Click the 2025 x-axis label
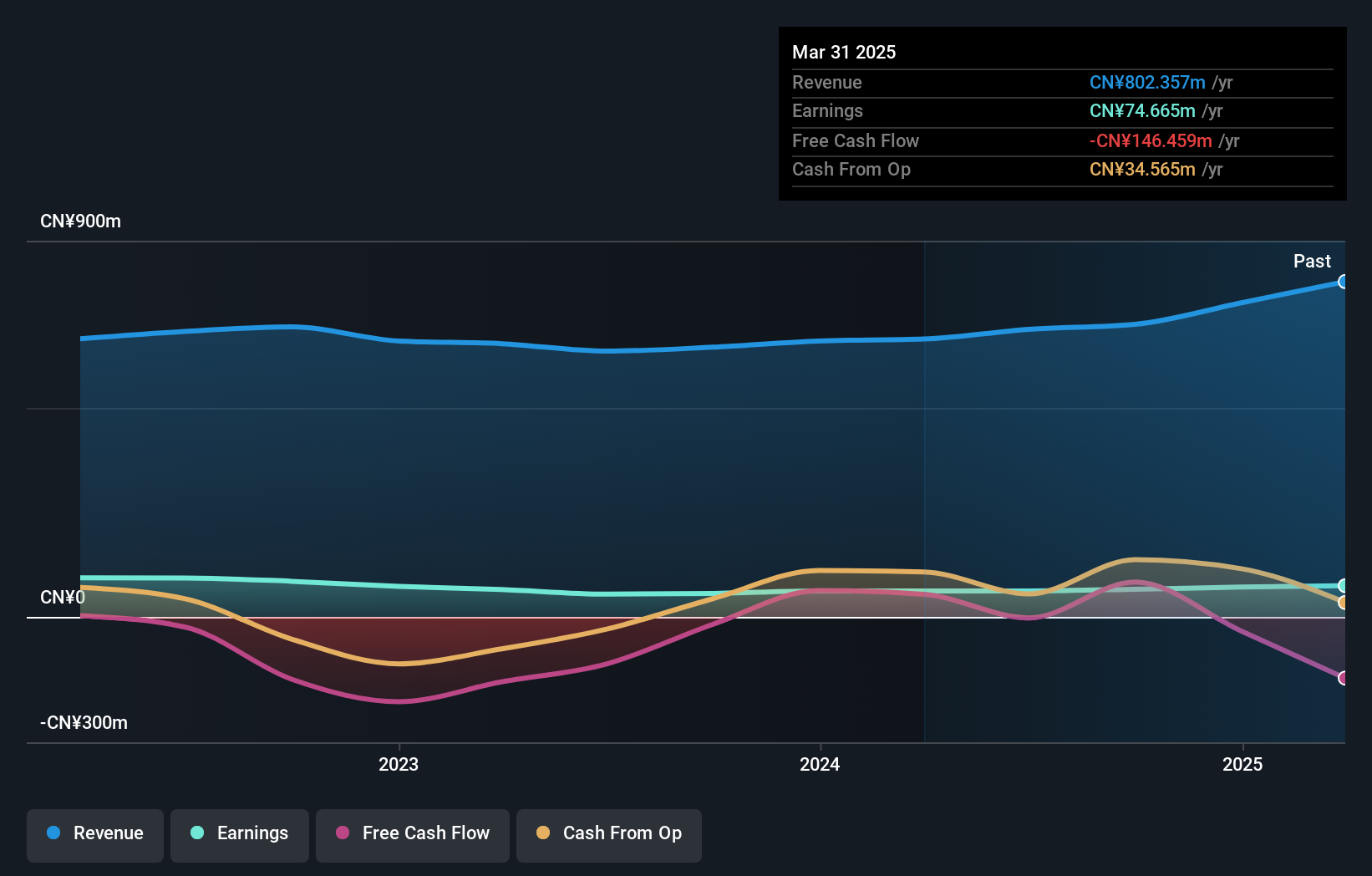1372x876 pixels. coord(1242,764)
